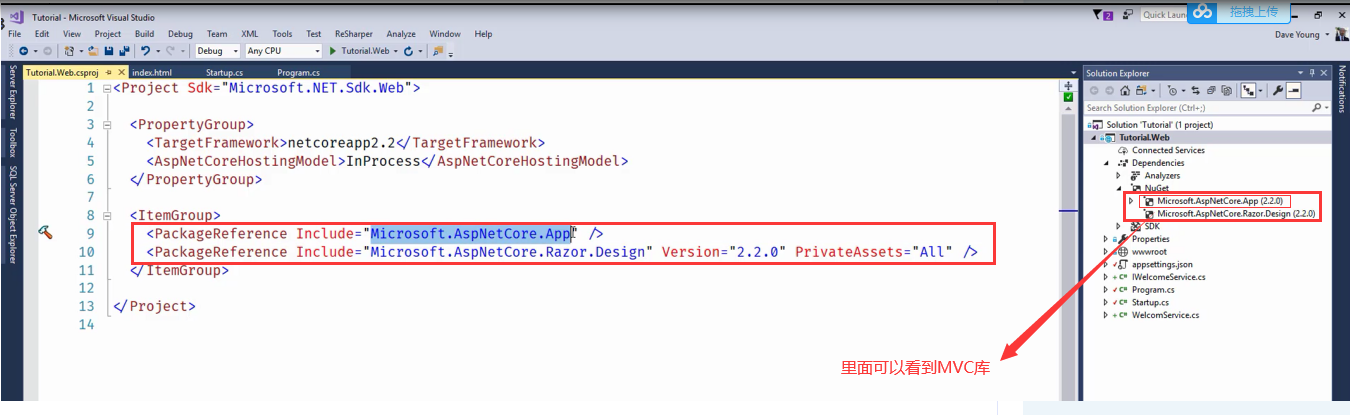Click the Navigate Forward arrow icon
Screen dimensions: 1350x415
coord(48,51)
